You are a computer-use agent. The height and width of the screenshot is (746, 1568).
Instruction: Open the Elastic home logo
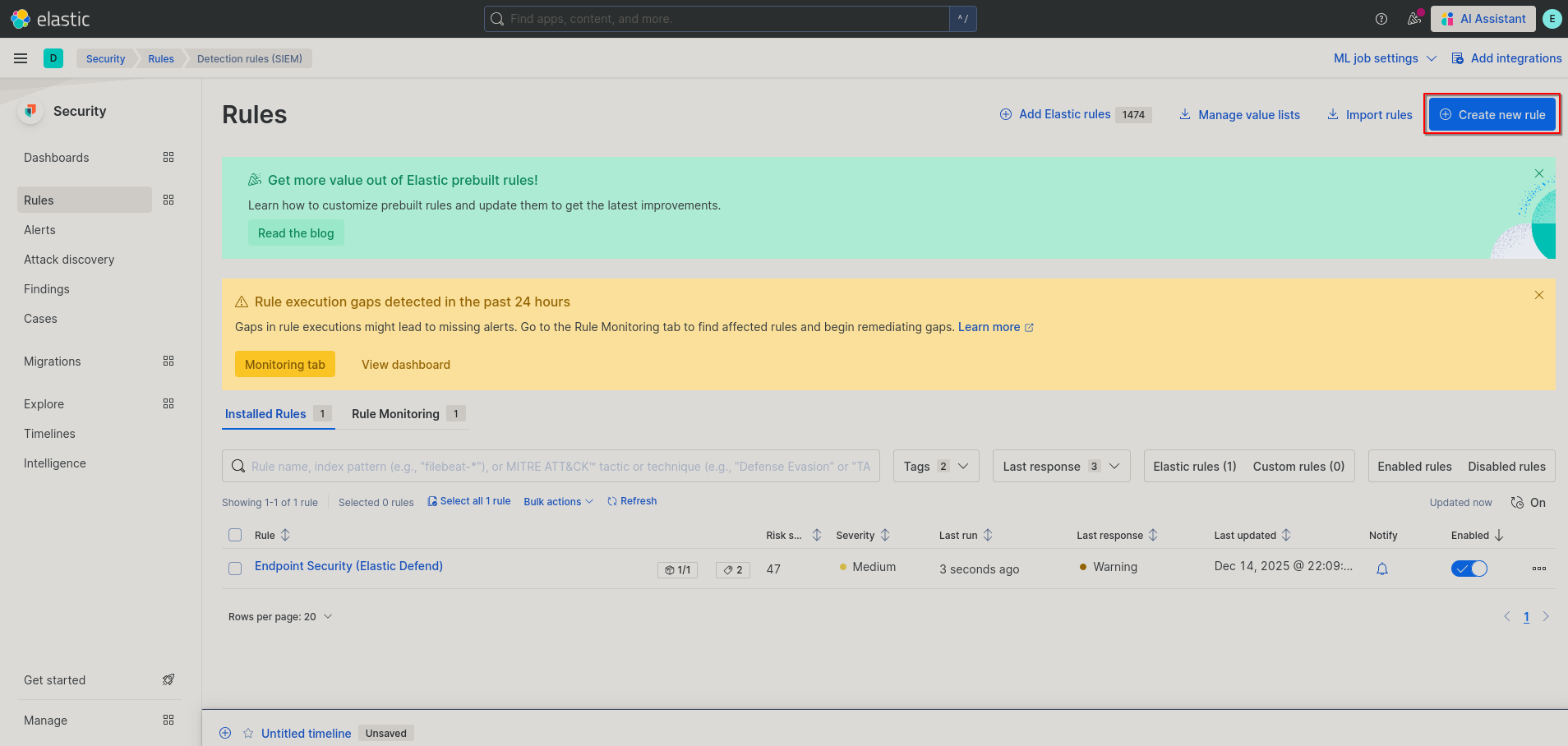(x=50, y=19)
